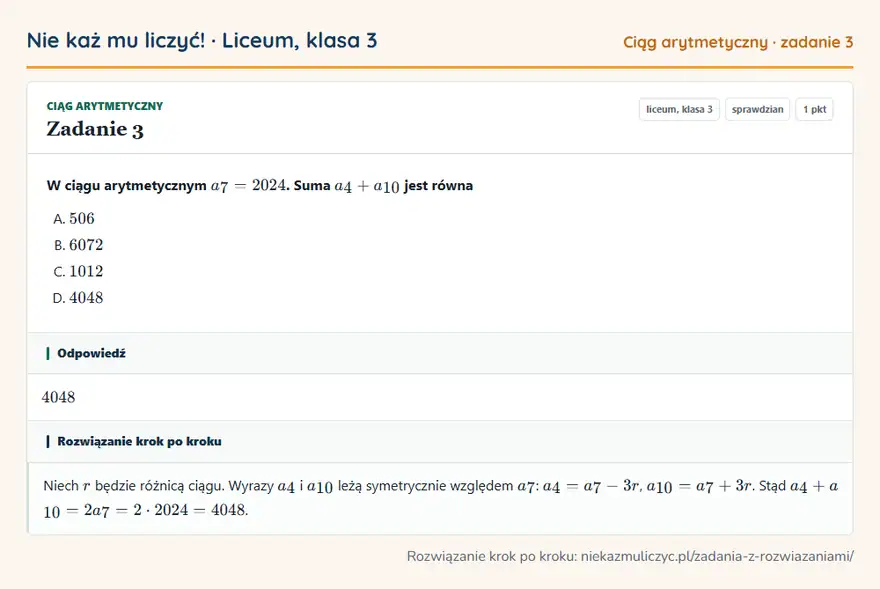
Task: Open 'Ciąg arytmetyczny · zadanie 3' header link
Action: (738, 42)
